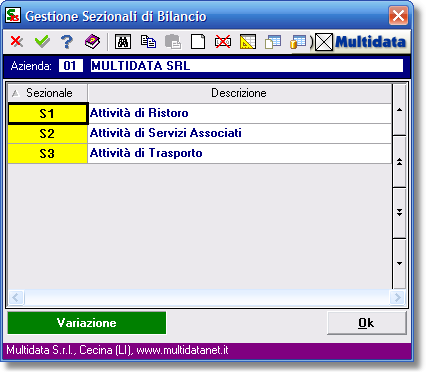Click the Azienda code field 01
426x374 pixels.
click(70, 66)
